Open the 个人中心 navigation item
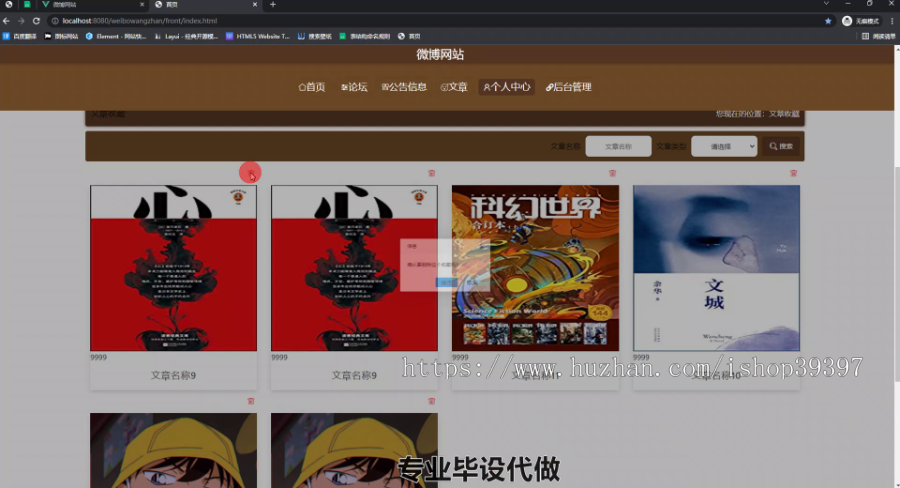Screen dimensions: 900x488 (506, 87)
